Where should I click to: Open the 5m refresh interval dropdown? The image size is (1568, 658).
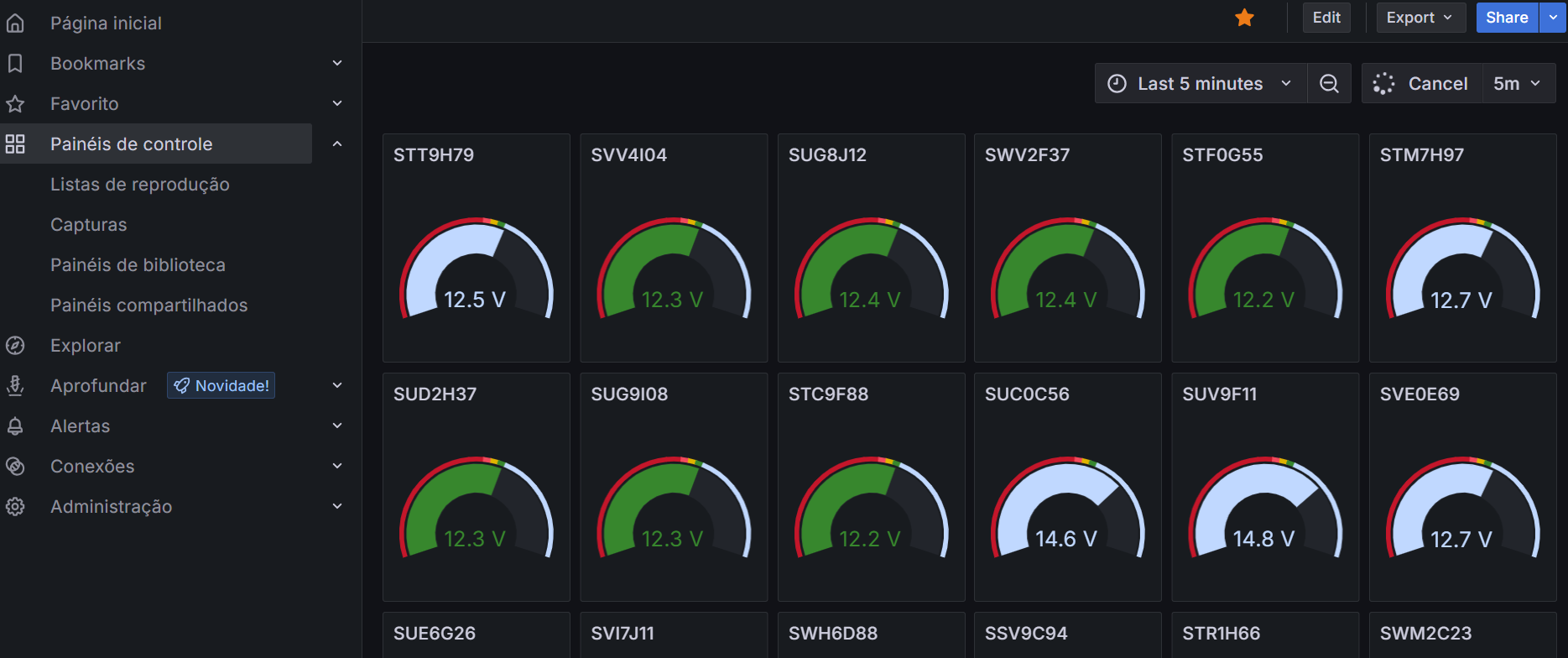coord(1517,84)
